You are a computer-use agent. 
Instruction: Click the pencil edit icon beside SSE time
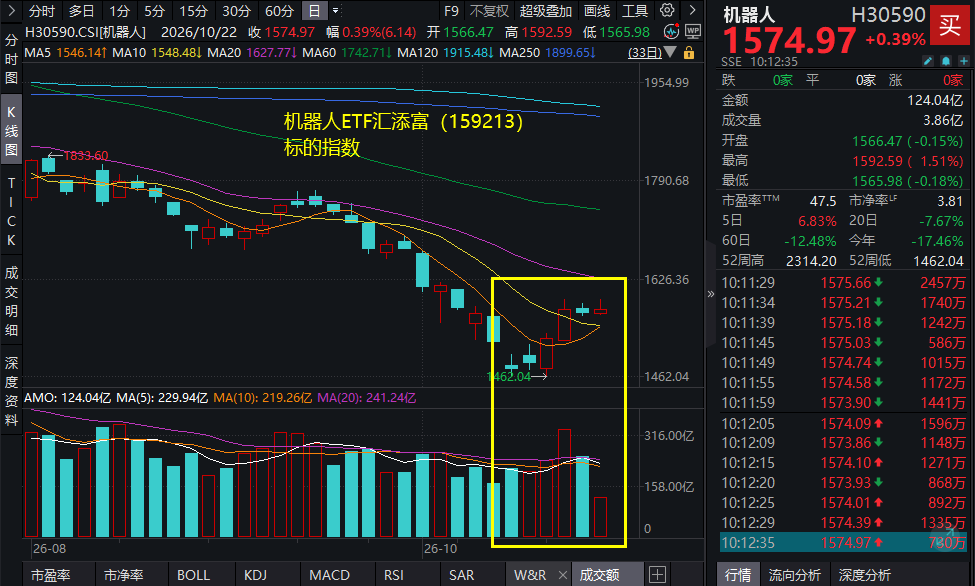coord(928,61)
